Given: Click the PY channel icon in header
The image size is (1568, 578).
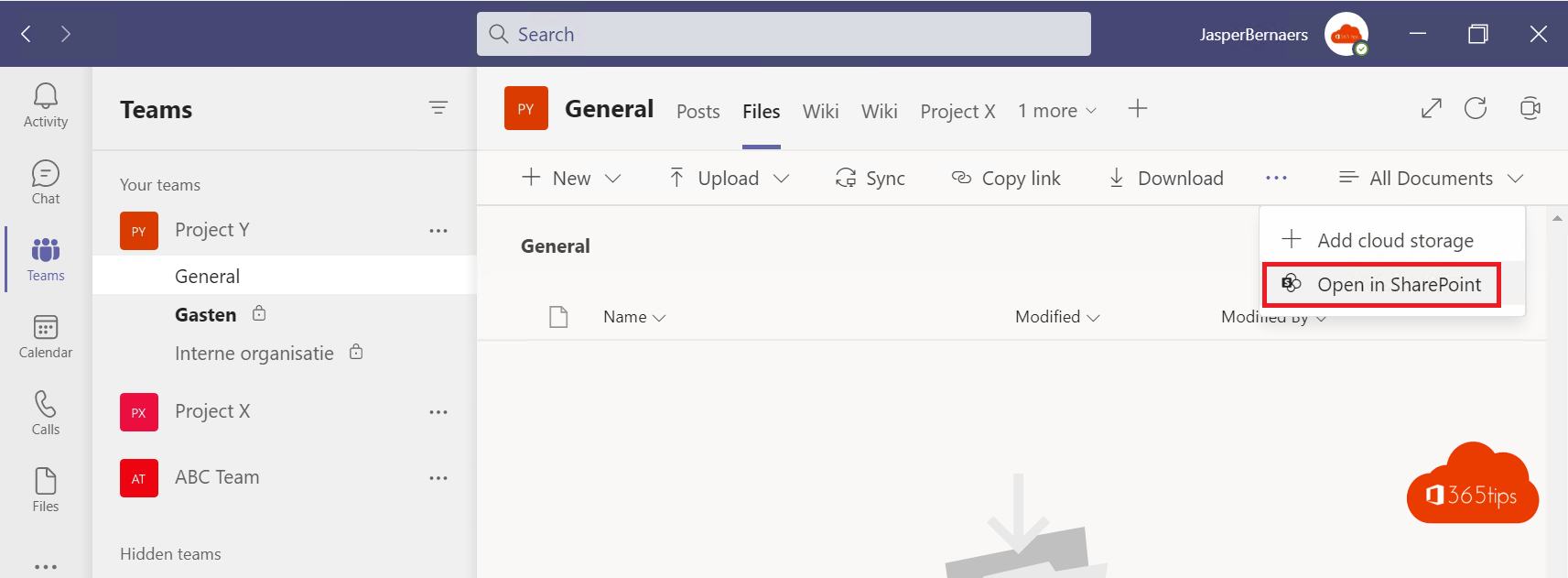Looking at the screenshot, I should [526, 108].
